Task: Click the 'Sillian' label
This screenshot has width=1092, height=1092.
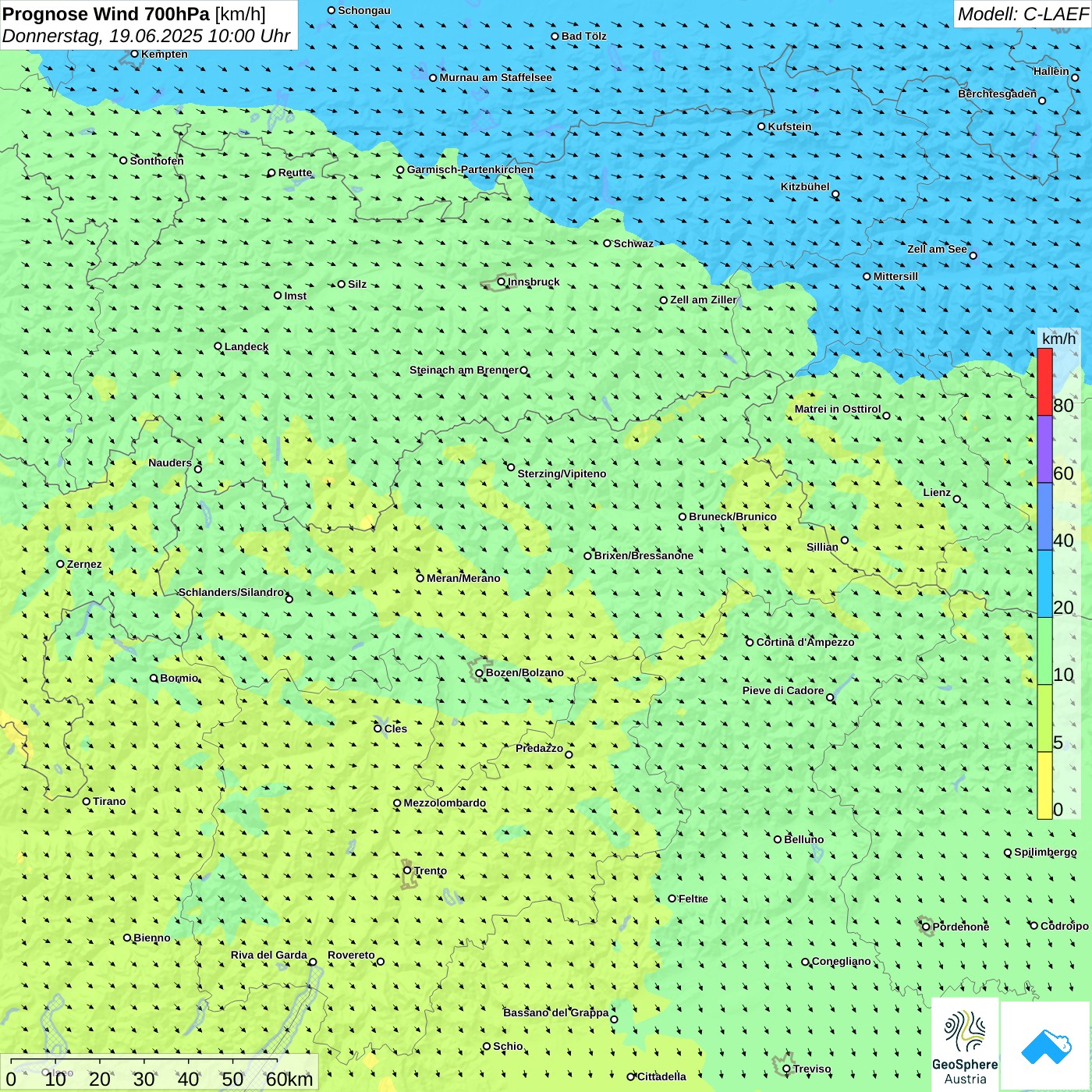Action: 822,547
